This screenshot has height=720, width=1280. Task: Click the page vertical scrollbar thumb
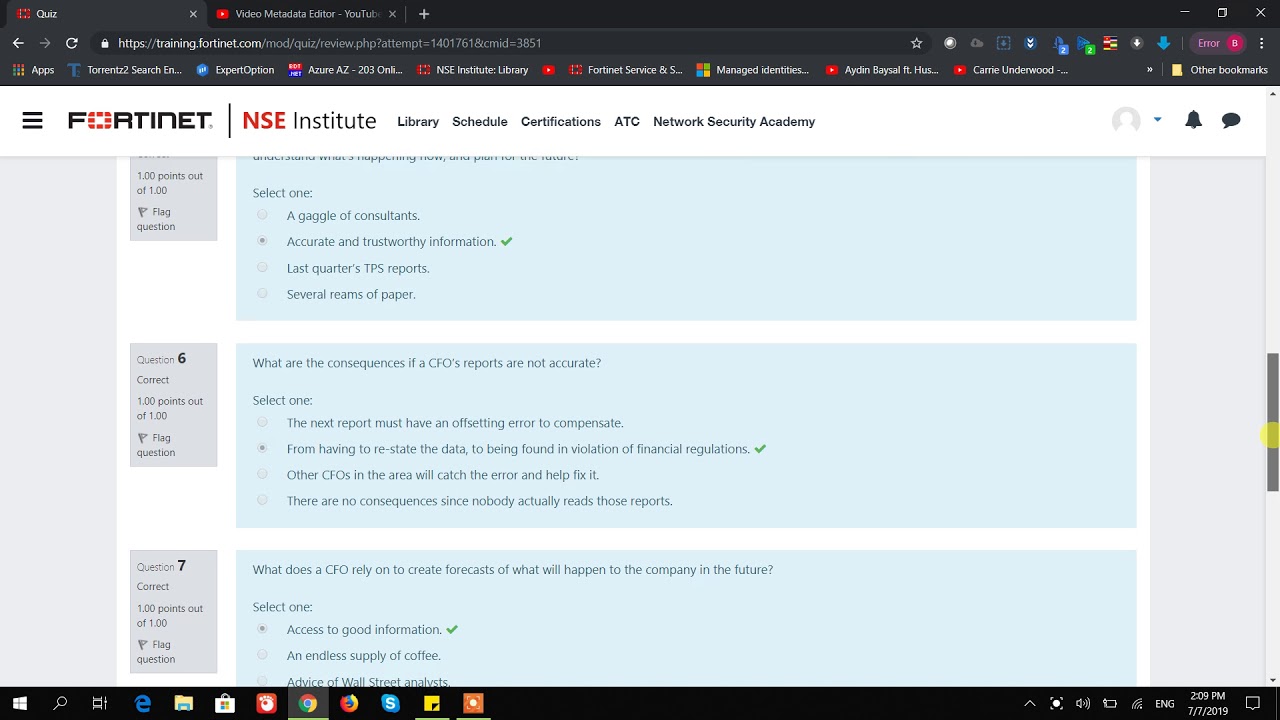point(1272,422)
